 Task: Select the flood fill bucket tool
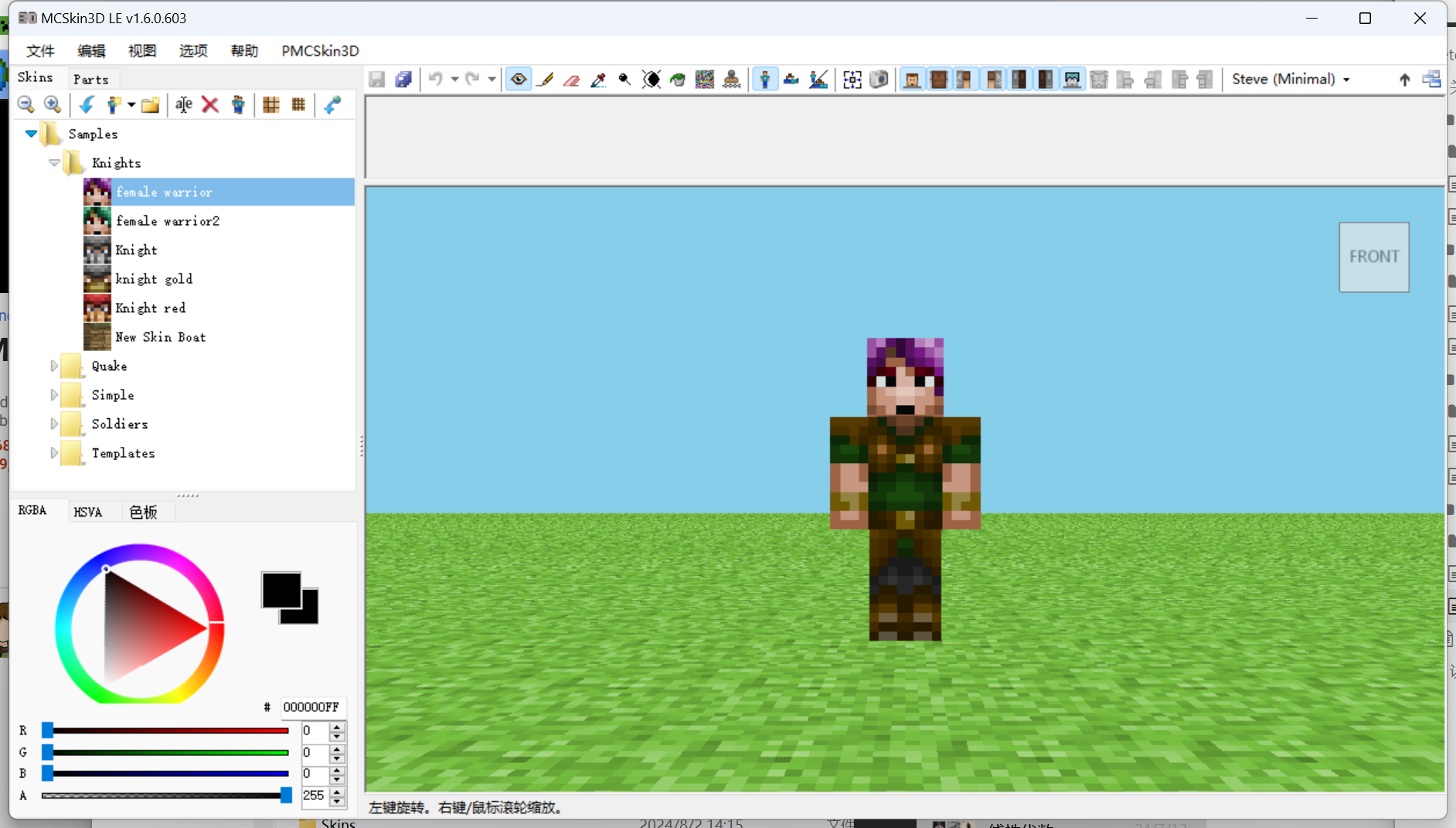click(x=678, y=79)
